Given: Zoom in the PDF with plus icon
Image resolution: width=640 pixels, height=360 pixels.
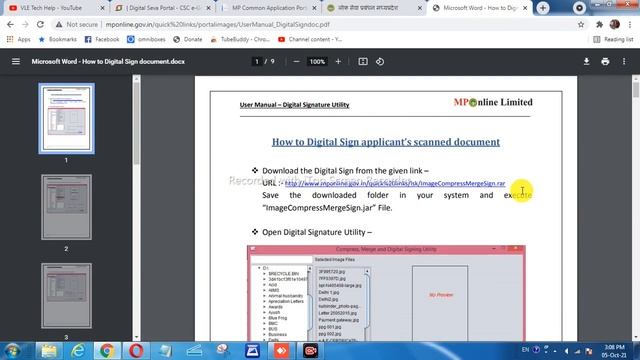Looking at the screenshot, I should [338, 62].
